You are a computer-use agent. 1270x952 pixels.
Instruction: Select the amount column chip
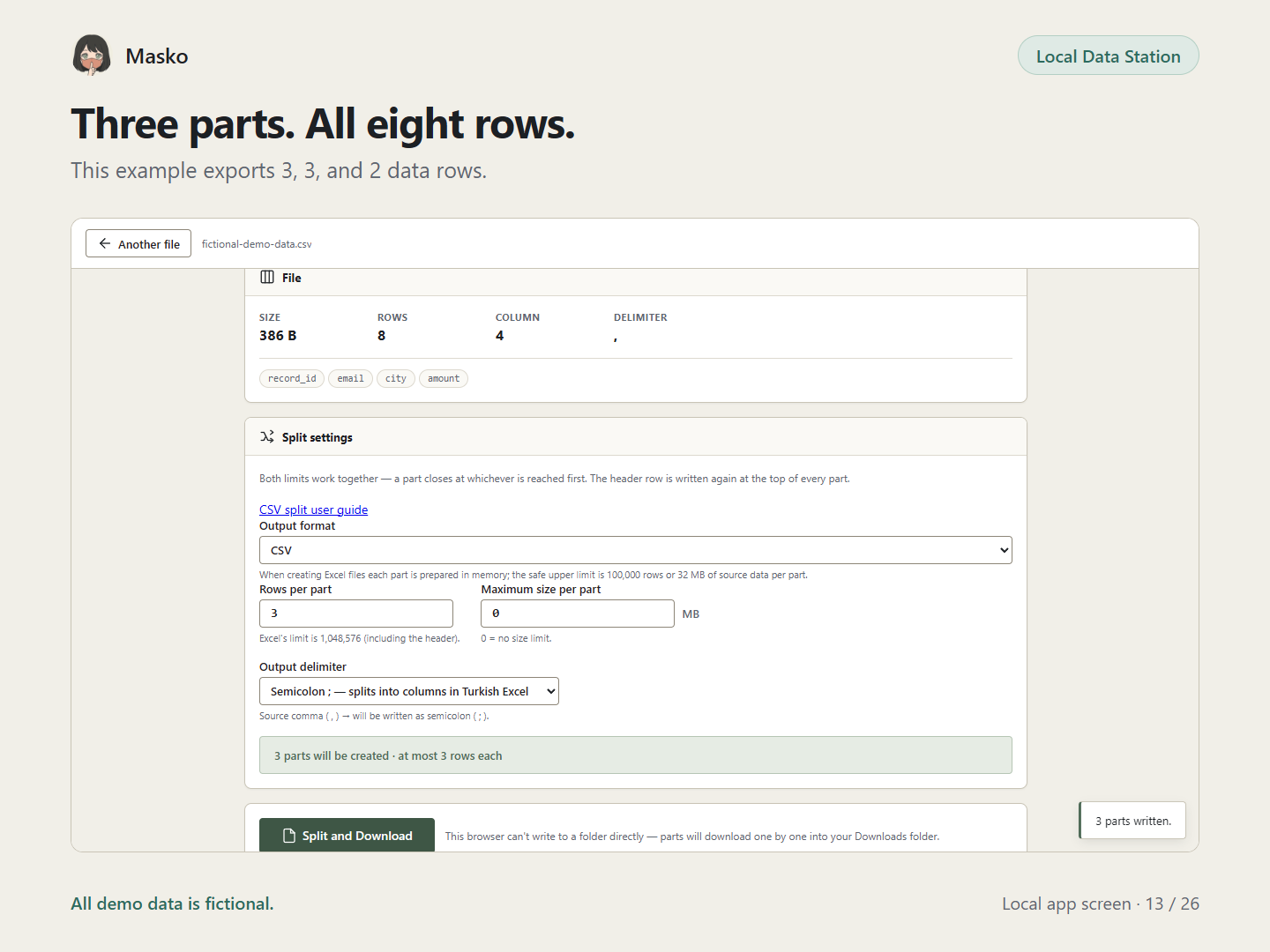point(444,378)
